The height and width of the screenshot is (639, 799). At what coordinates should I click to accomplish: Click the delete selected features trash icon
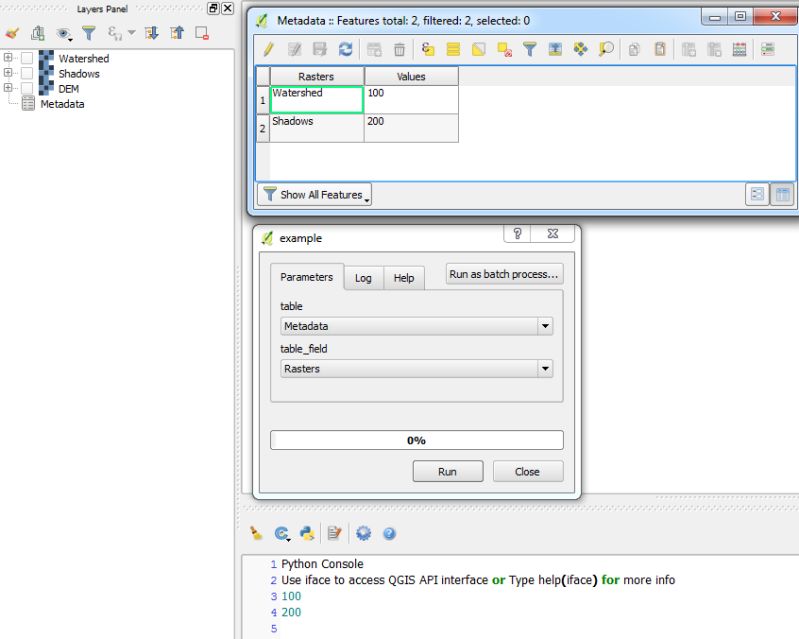pos(400,49)
